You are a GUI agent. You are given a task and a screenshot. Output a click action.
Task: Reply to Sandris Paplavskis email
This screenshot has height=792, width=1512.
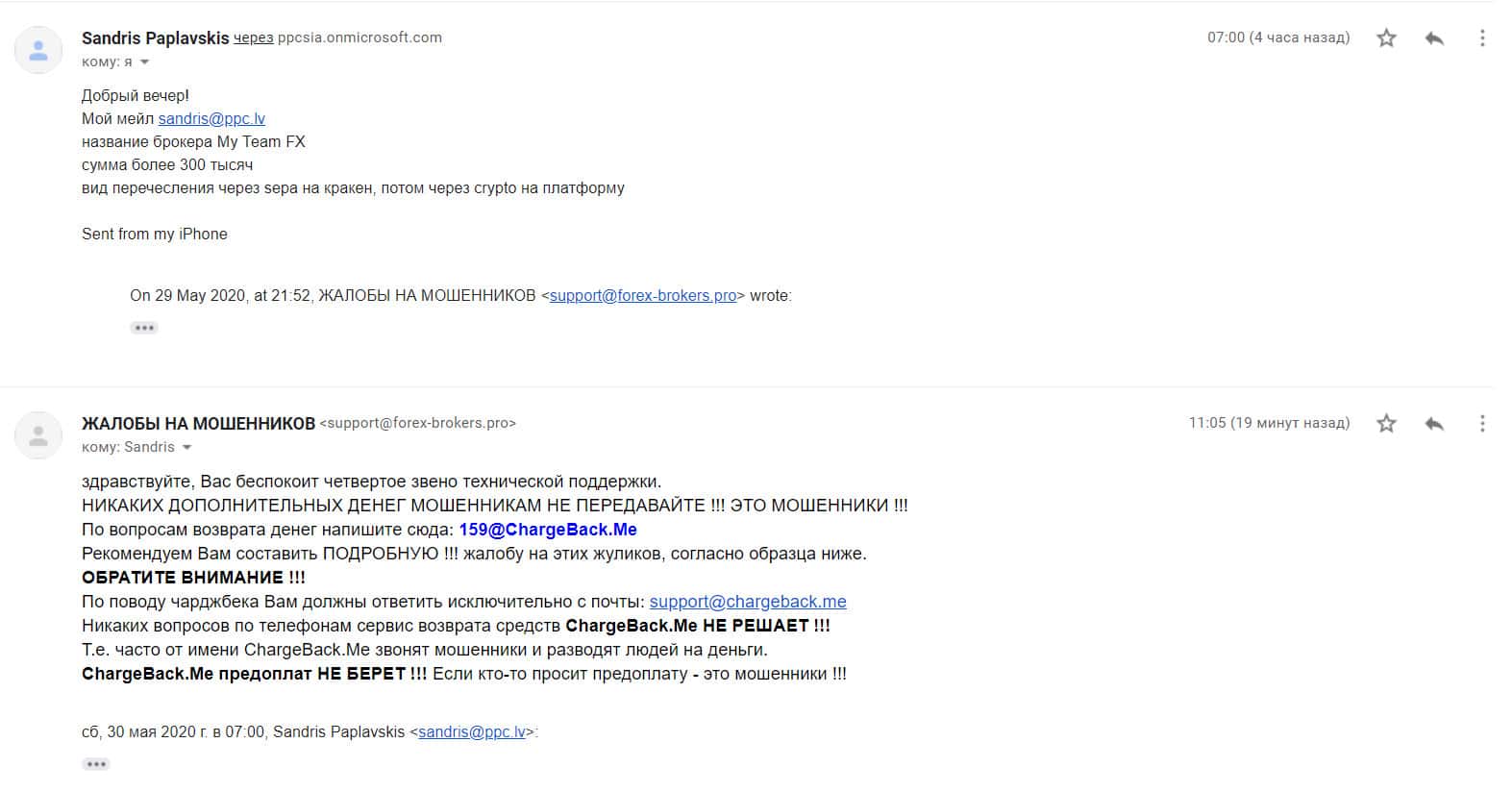click(x=1434, y=38)
